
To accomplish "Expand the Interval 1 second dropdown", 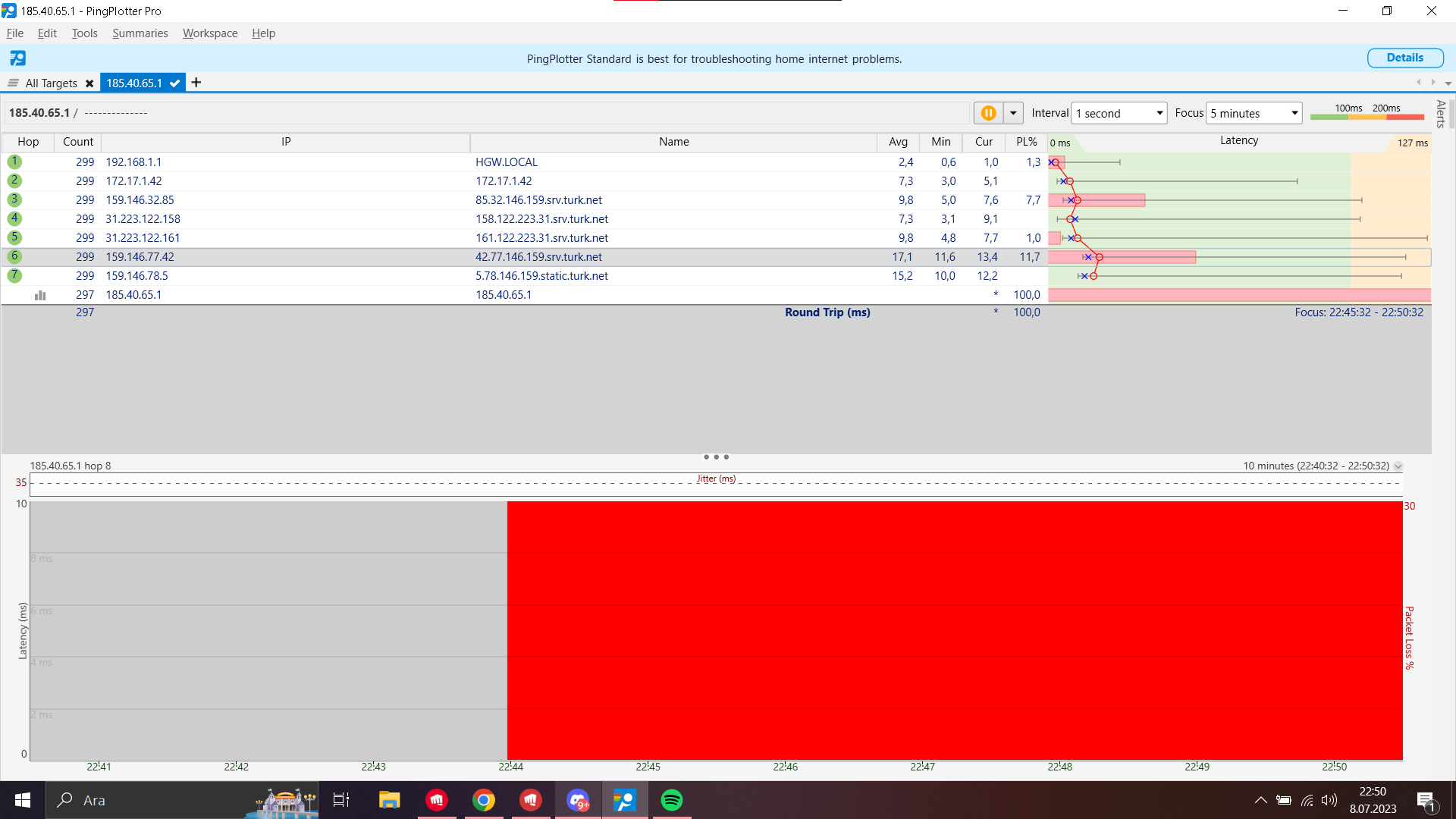I will point(1159,113).
